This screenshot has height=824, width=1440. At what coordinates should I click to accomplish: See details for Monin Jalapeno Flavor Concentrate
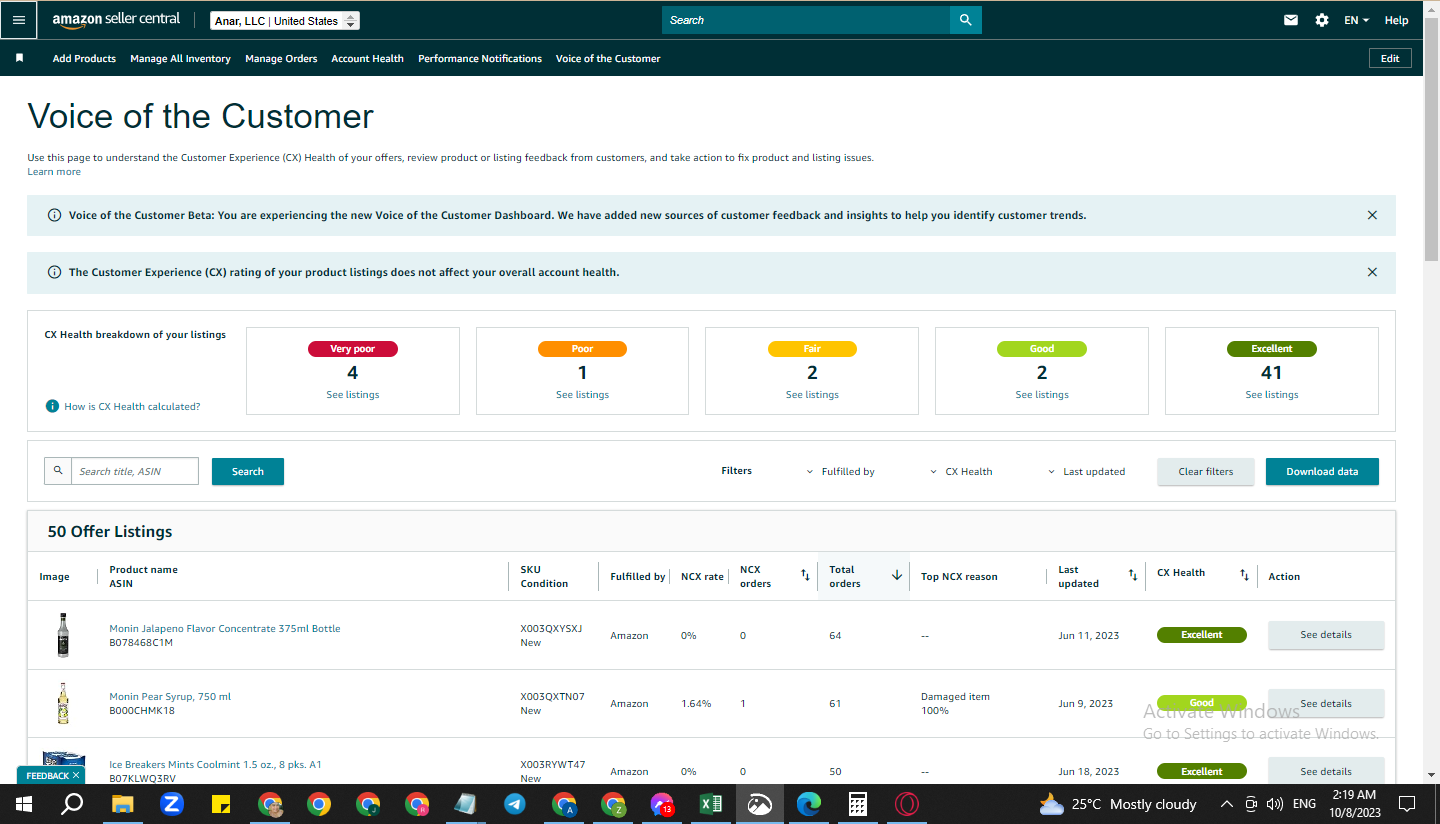(x=1326, y=635)
